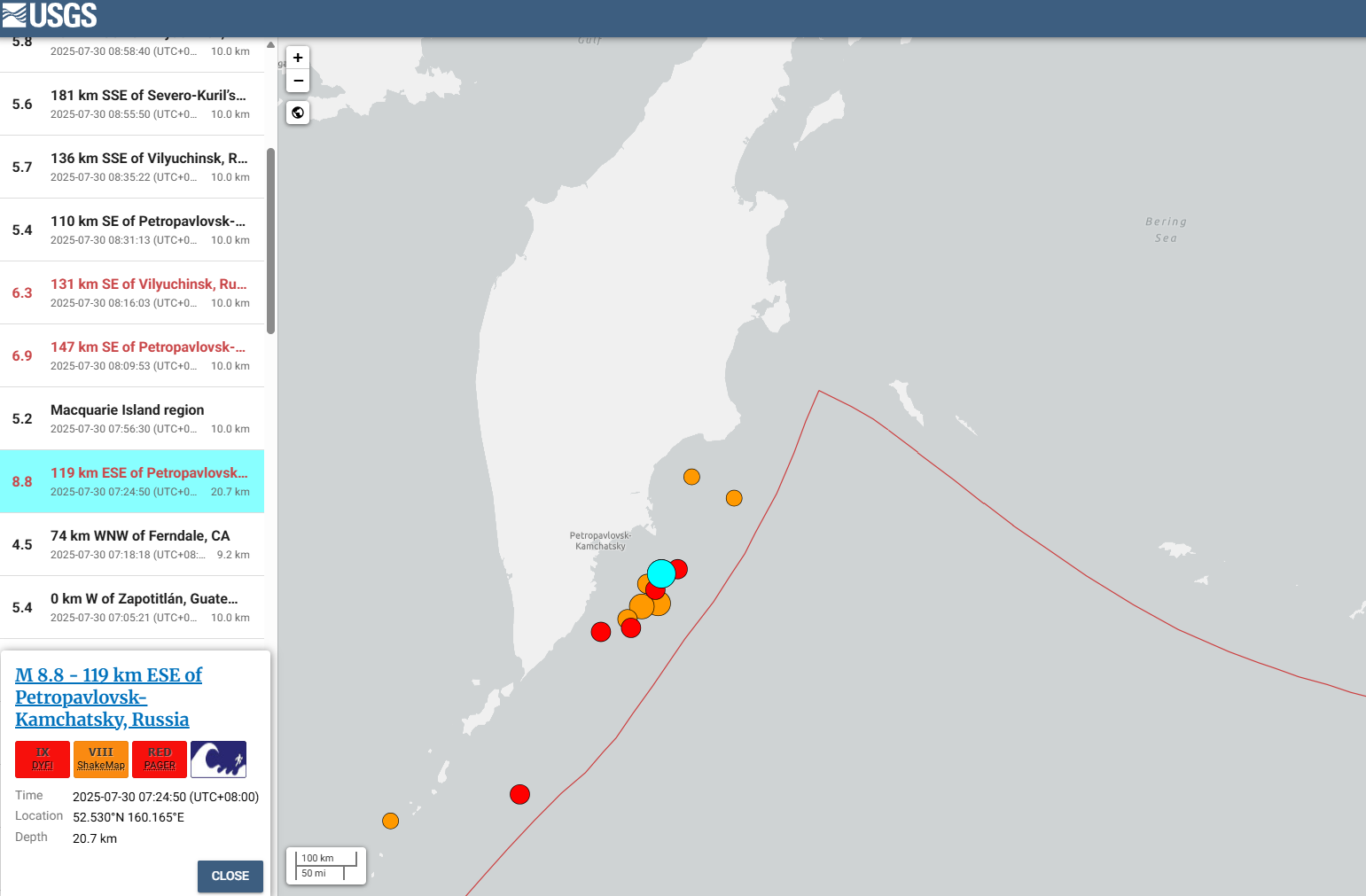The image size is (1366, 896).
Task: Open the RED PAGER alert badge
Action: [x=160, y=760]
